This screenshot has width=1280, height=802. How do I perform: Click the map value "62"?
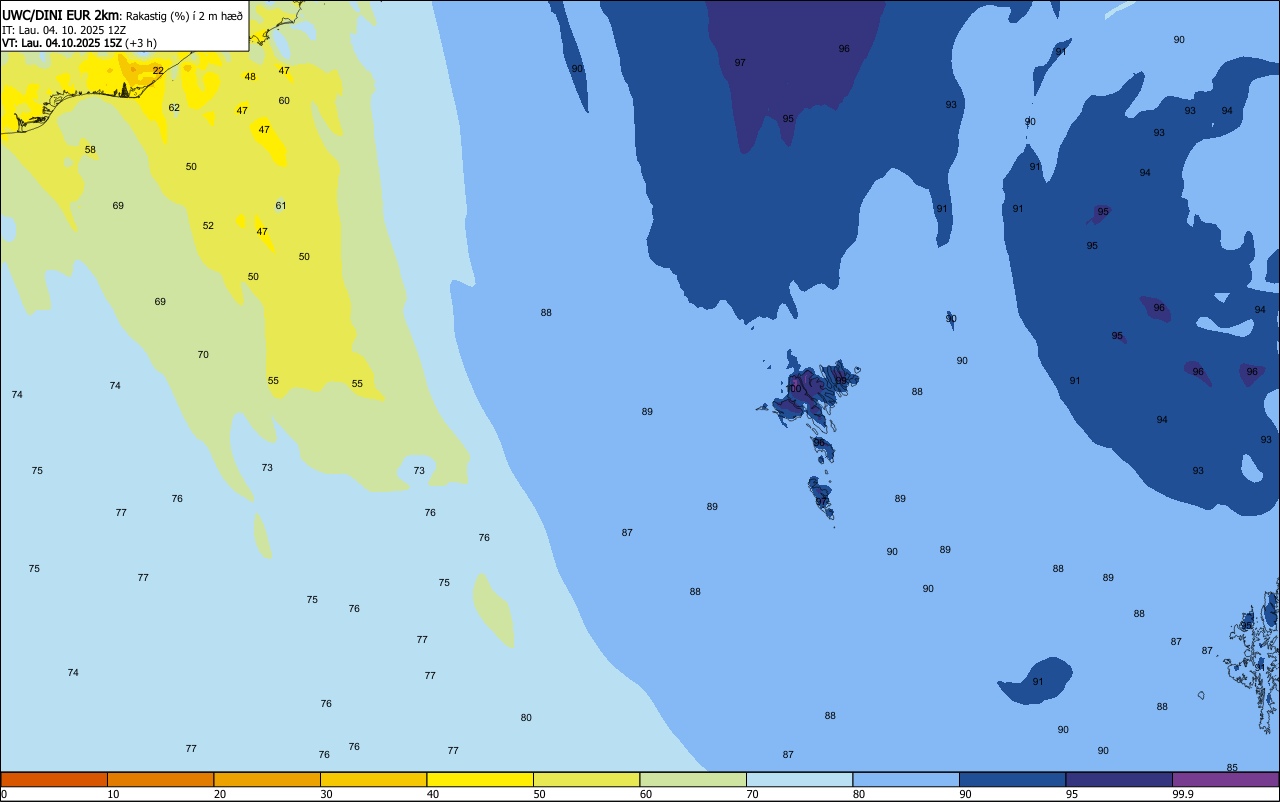pos(174,108)
